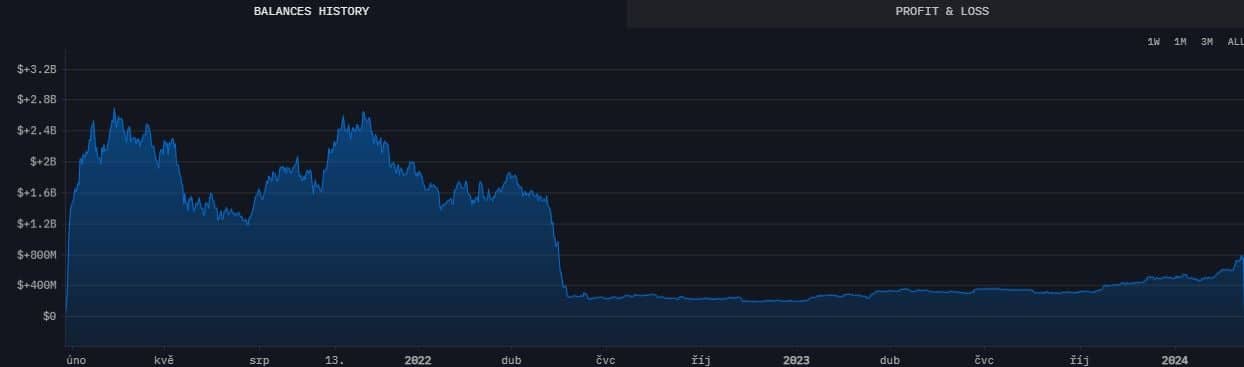This screenshot has height=367, width=1244.
Task: Click the 2022 x-axis label
Action: click(x=418, y=359)
